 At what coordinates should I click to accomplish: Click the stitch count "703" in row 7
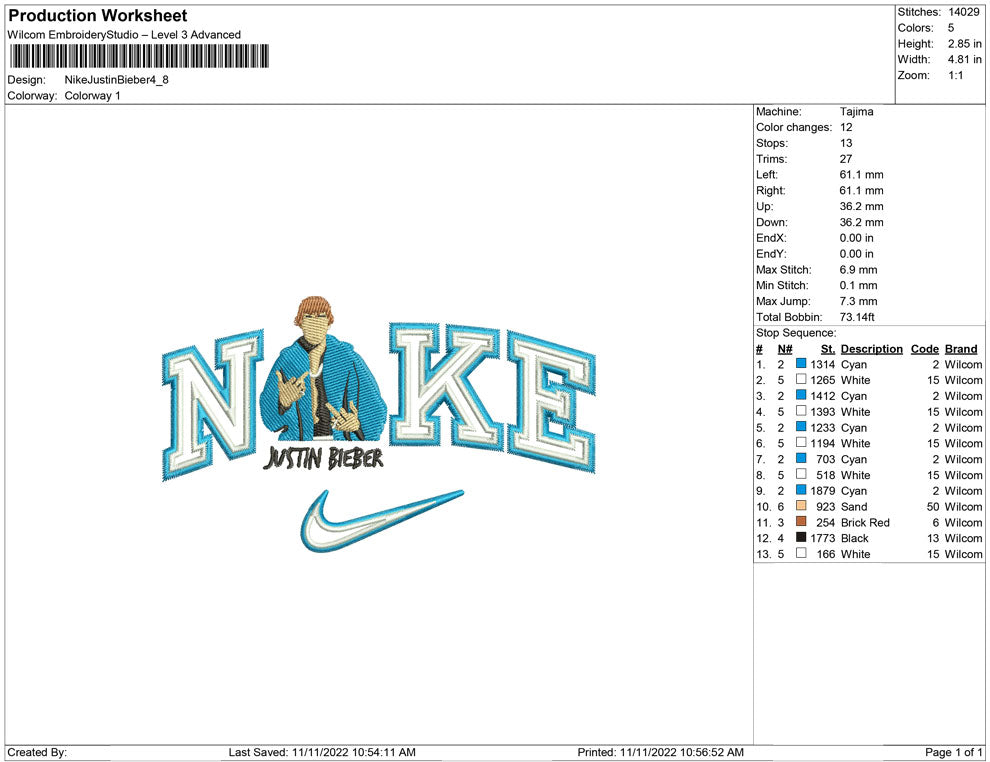[826, 459]
